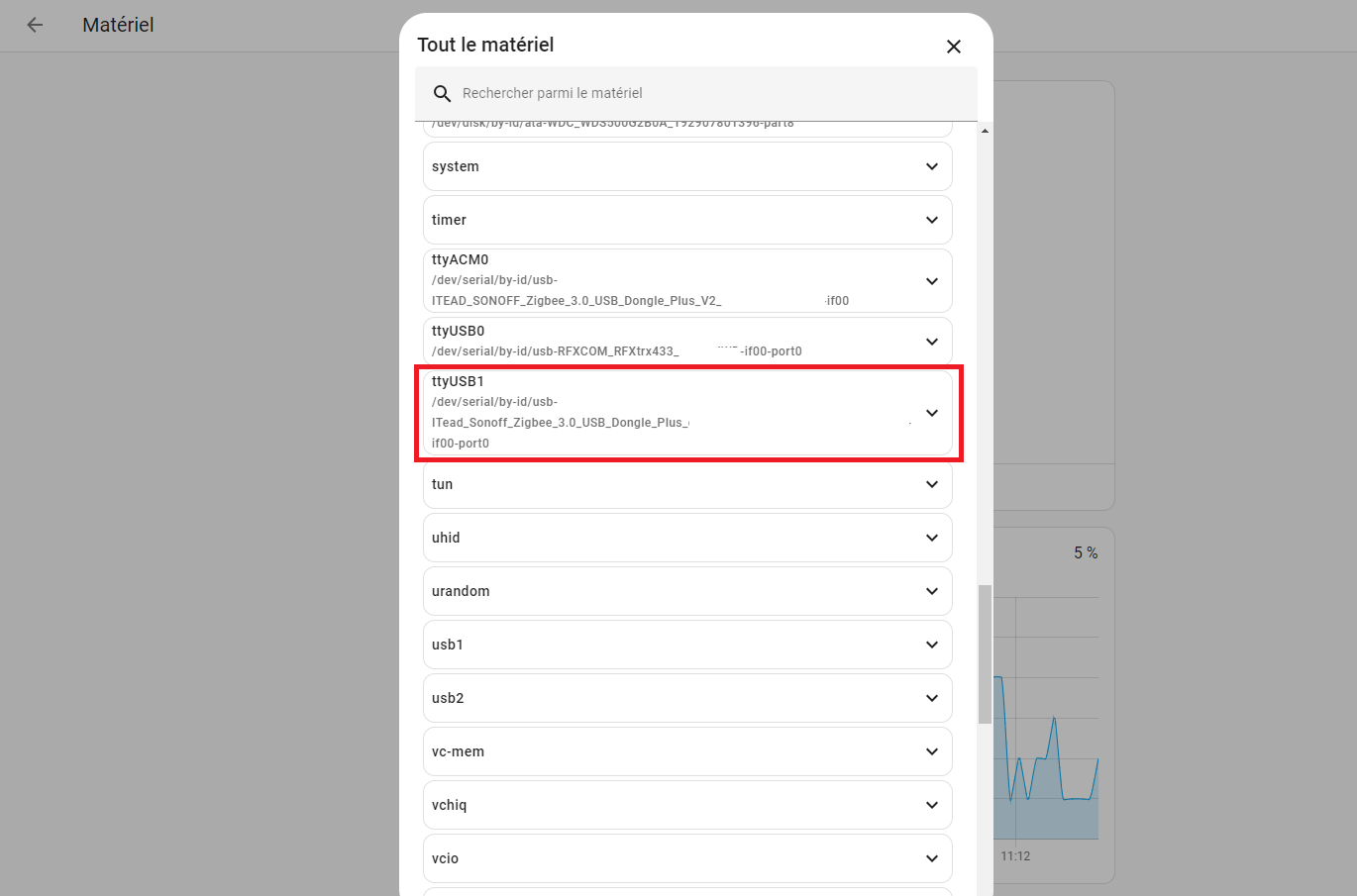Expand the system entry chevron
The height and width of the screenshot is (896, 1357).
click(x=932, y=166)
